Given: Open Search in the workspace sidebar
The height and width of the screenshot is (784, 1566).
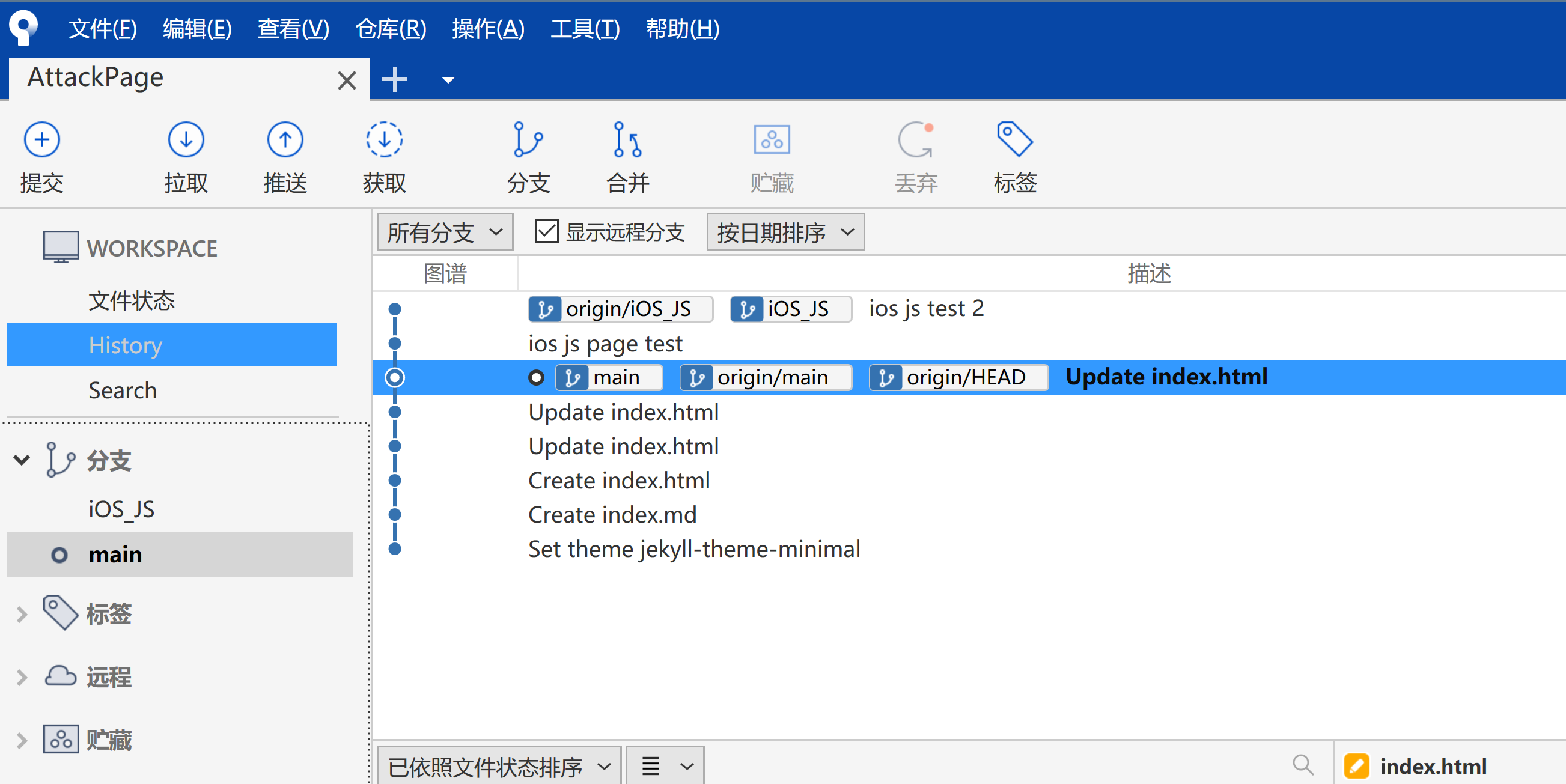Looking at the screenshot, I should (x=122, y=390).
